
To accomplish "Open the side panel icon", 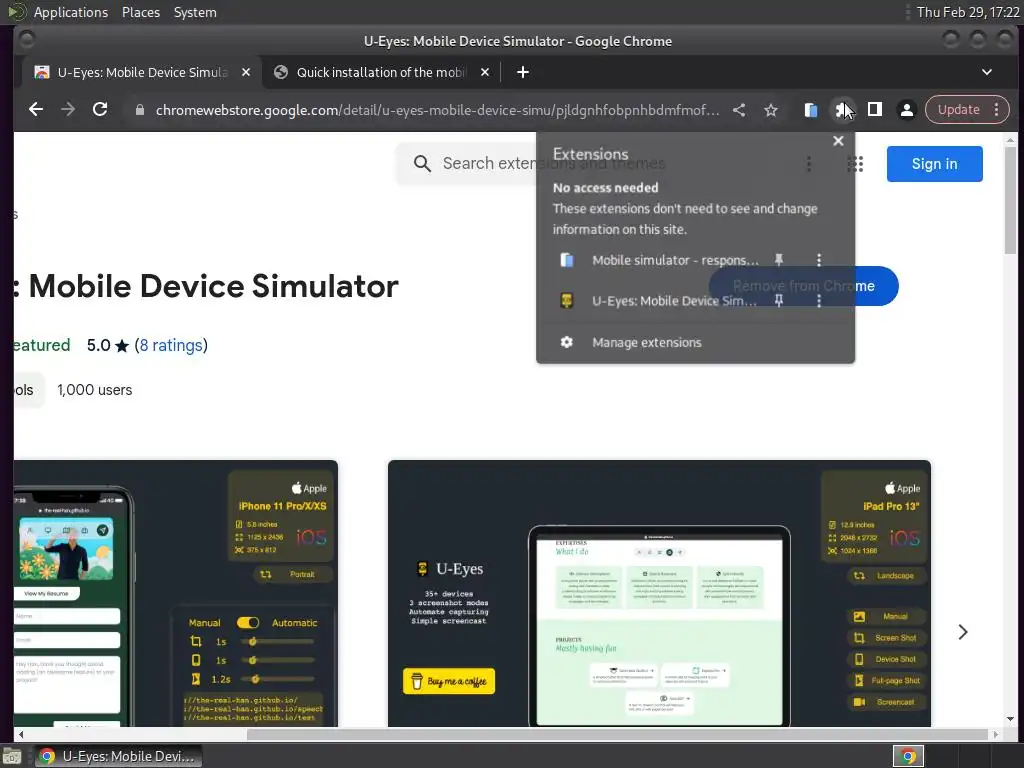I will coord(874,110).
